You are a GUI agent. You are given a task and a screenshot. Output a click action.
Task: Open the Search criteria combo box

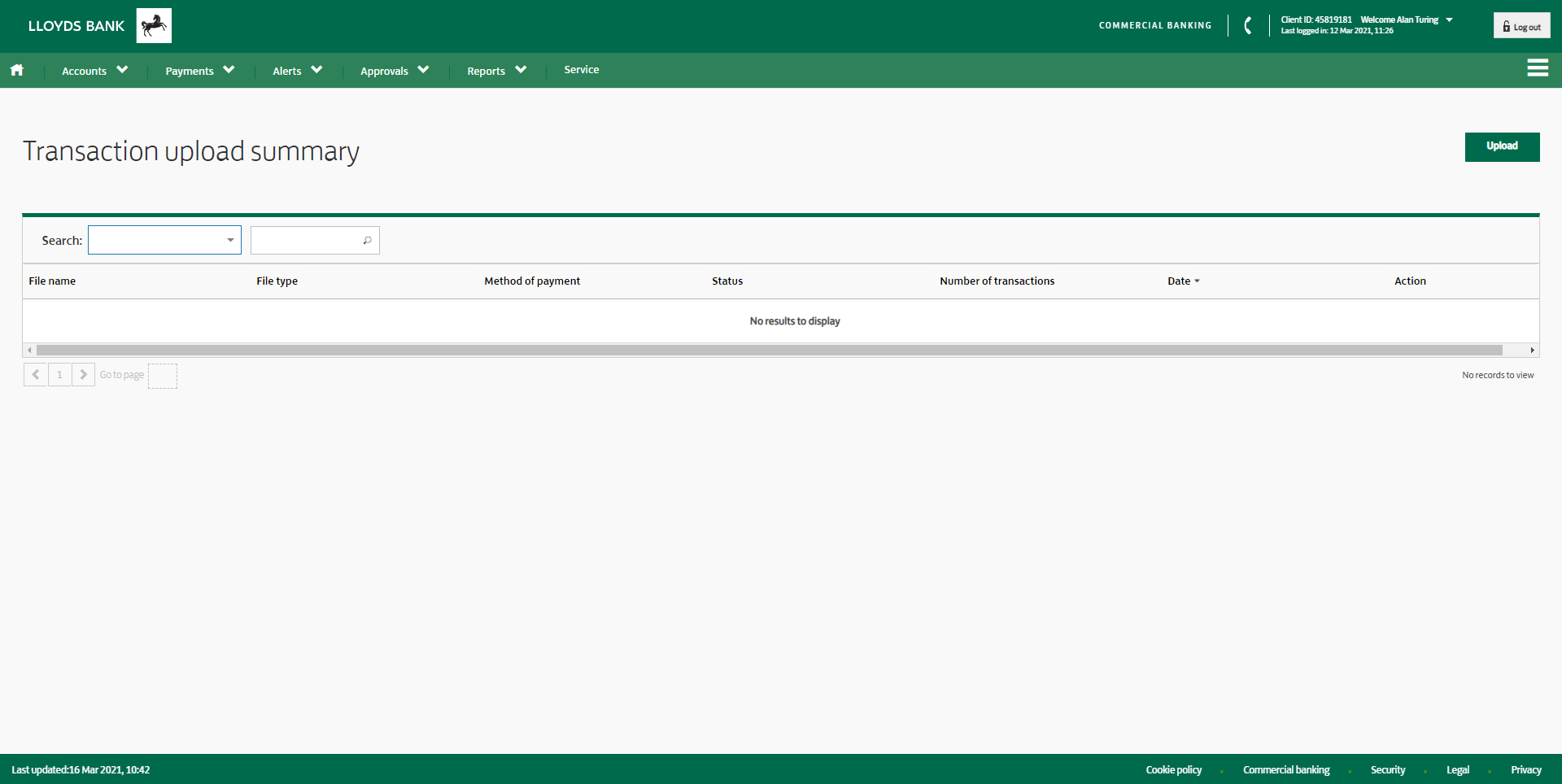164,240
